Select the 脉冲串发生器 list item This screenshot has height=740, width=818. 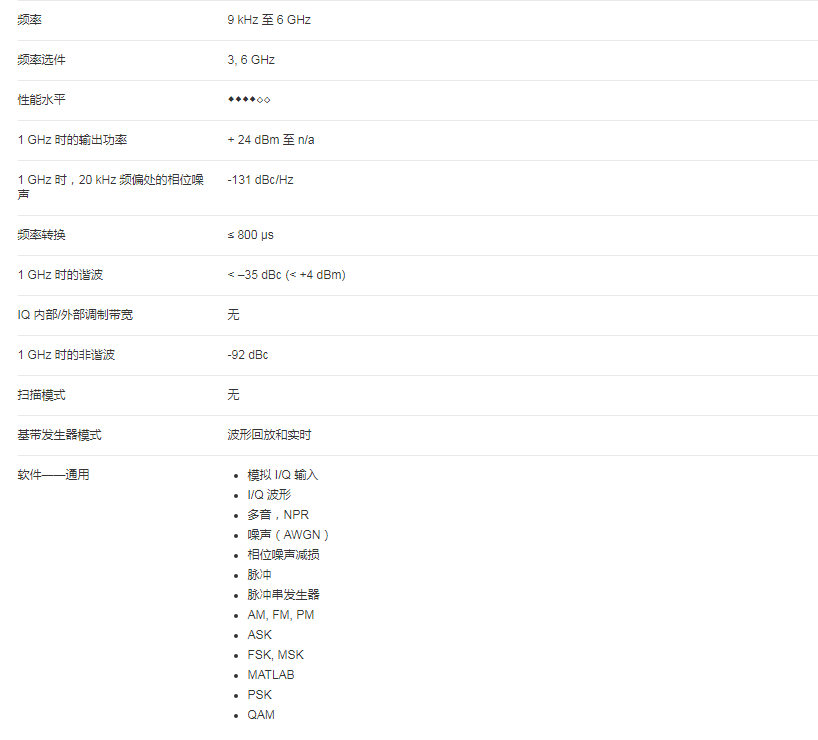[284, 595]
